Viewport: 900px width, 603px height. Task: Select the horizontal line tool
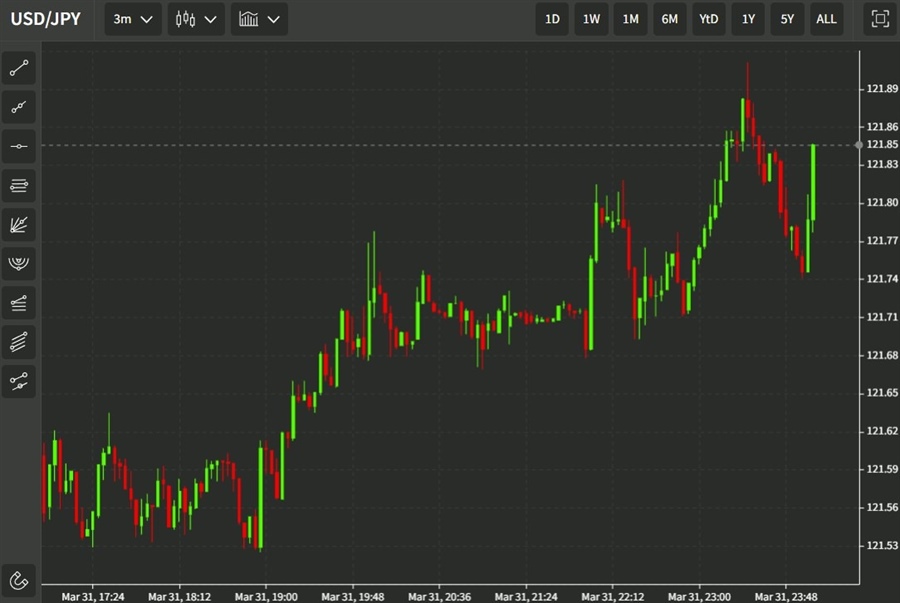(x=18, y=146)
